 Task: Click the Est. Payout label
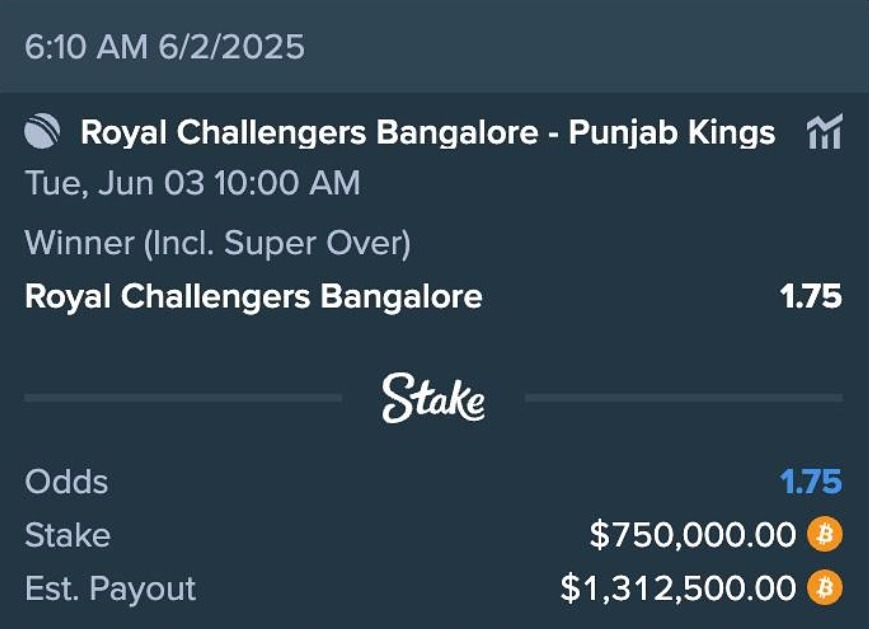(x=110, y=588)
